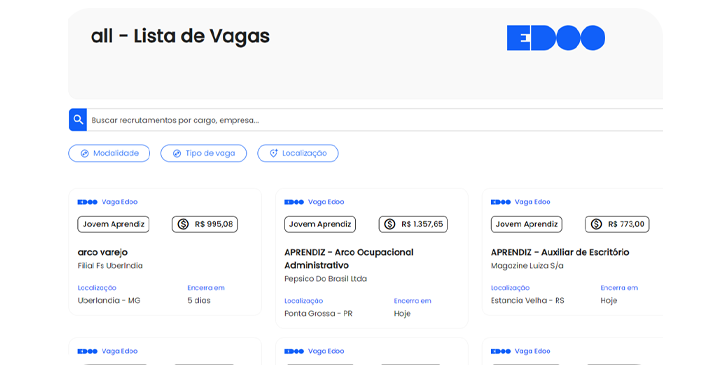Click the salary coin icon beside R$ 995,08
This screenshot has width=714, height=372.
[183, 224]
